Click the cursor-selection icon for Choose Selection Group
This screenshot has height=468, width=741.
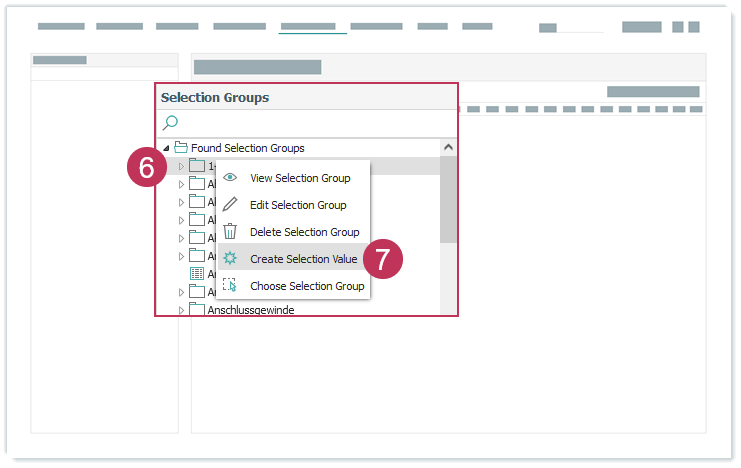230,286
